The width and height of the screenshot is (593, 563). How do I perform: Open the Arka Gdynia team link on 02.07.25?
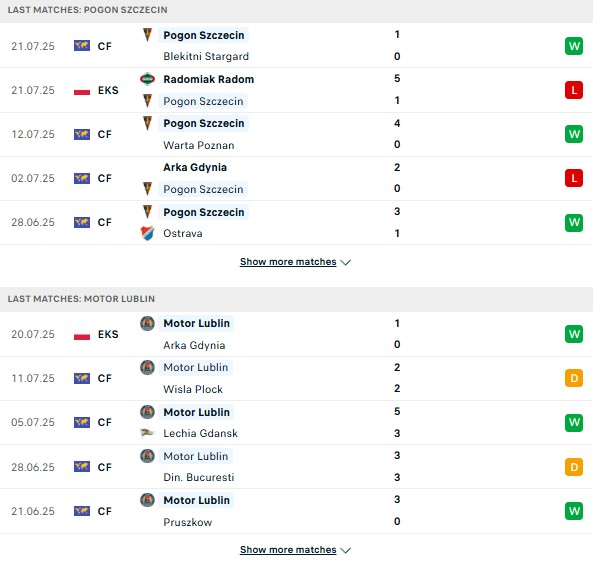195,167
